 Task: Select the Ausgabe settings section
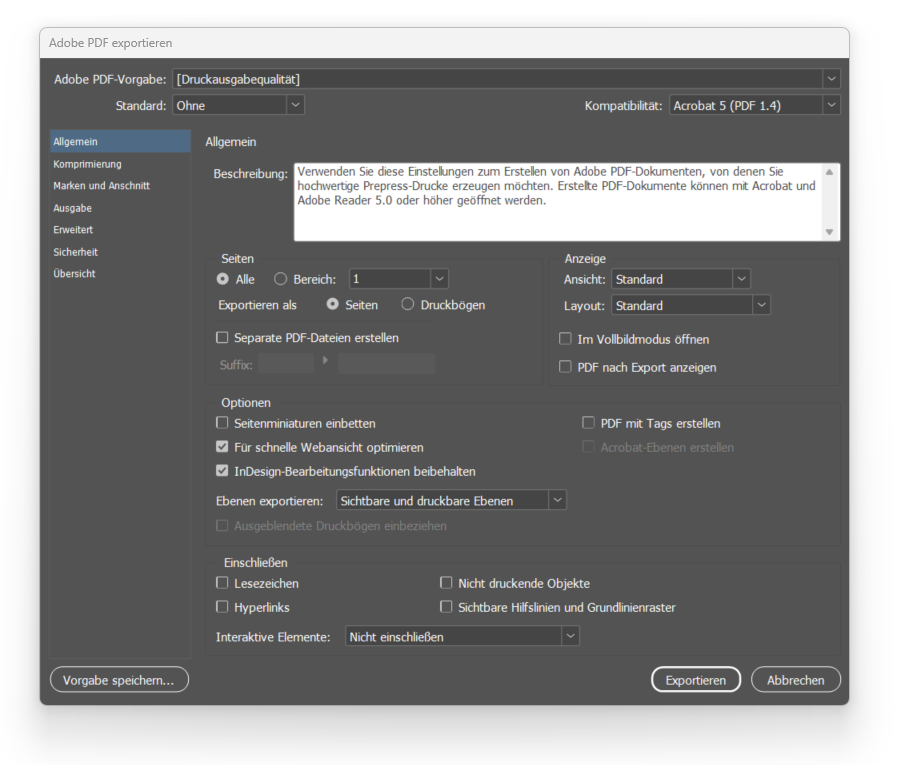72,207
